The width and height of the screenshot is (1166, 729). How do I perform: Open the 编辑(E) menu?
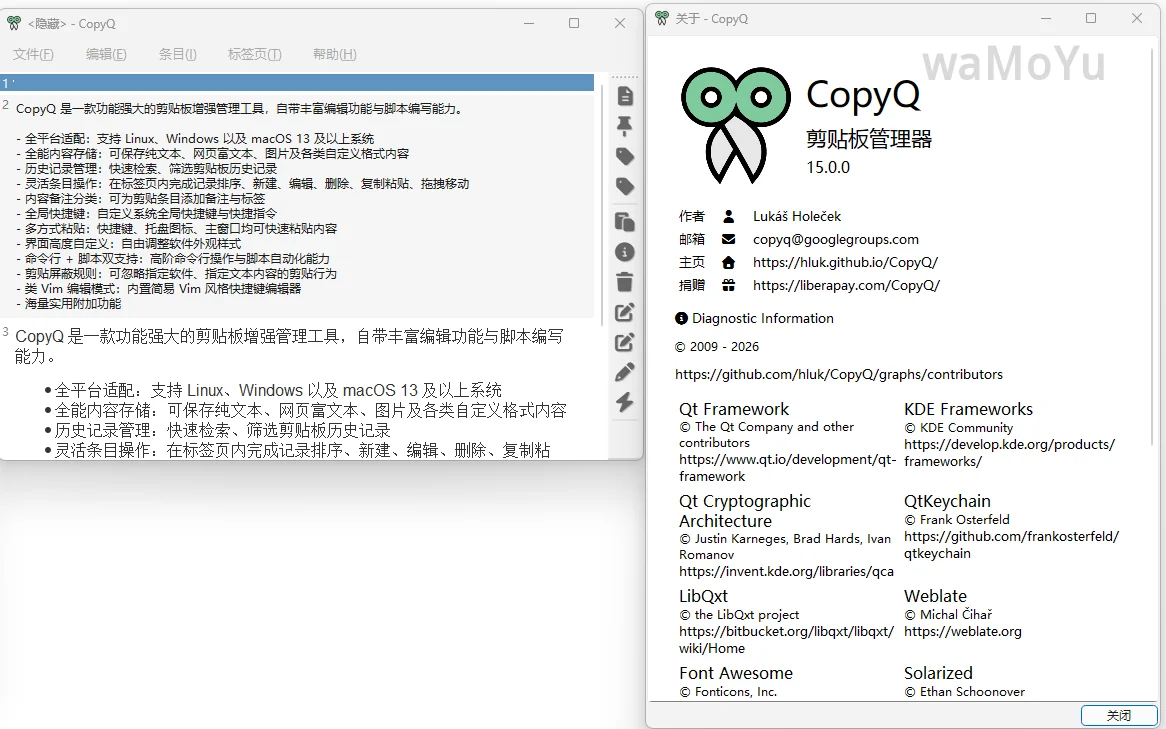[x=106, y=54]
